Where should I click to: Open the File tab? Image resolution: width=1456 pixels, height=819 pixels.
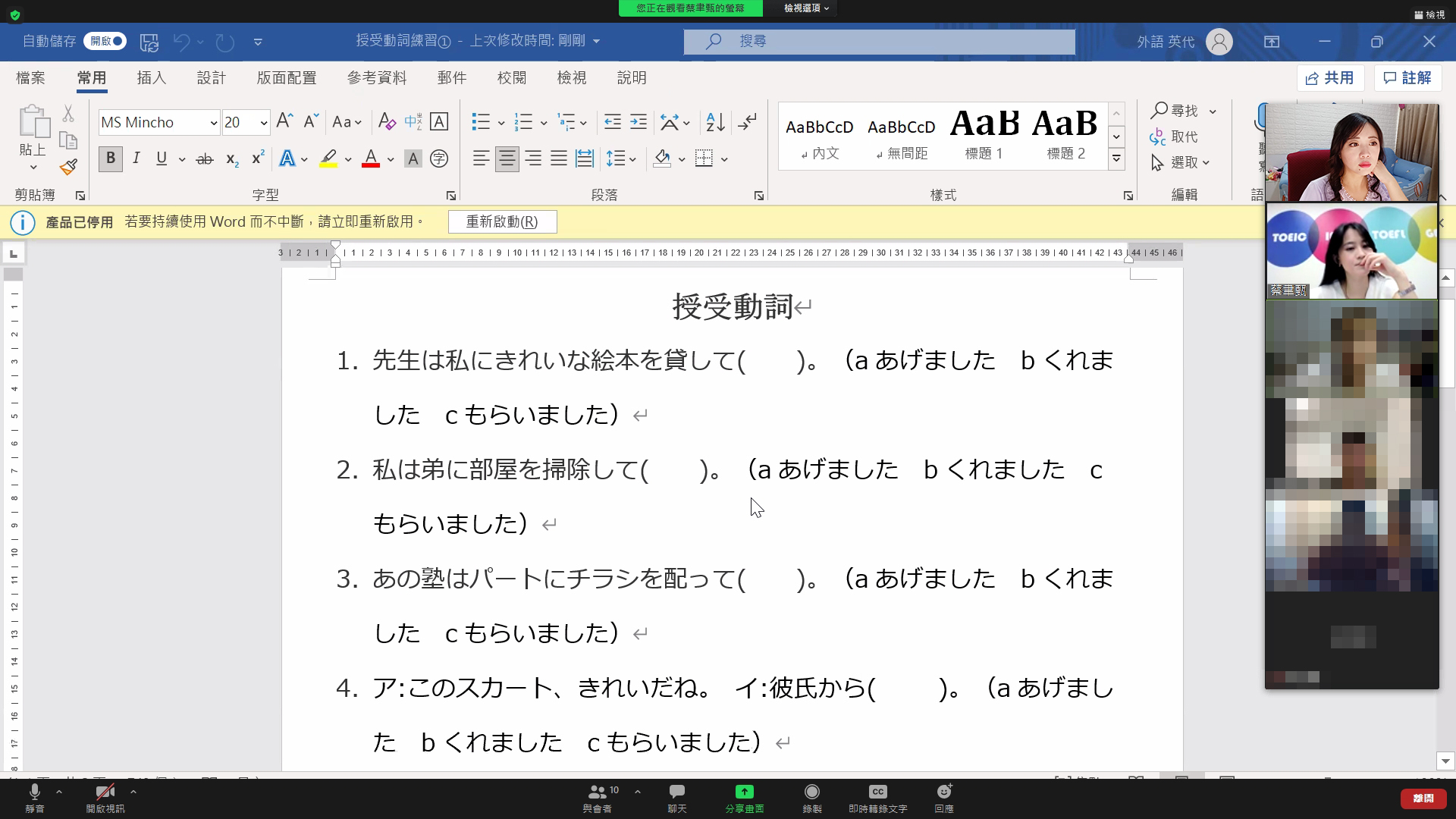(30, 78)
